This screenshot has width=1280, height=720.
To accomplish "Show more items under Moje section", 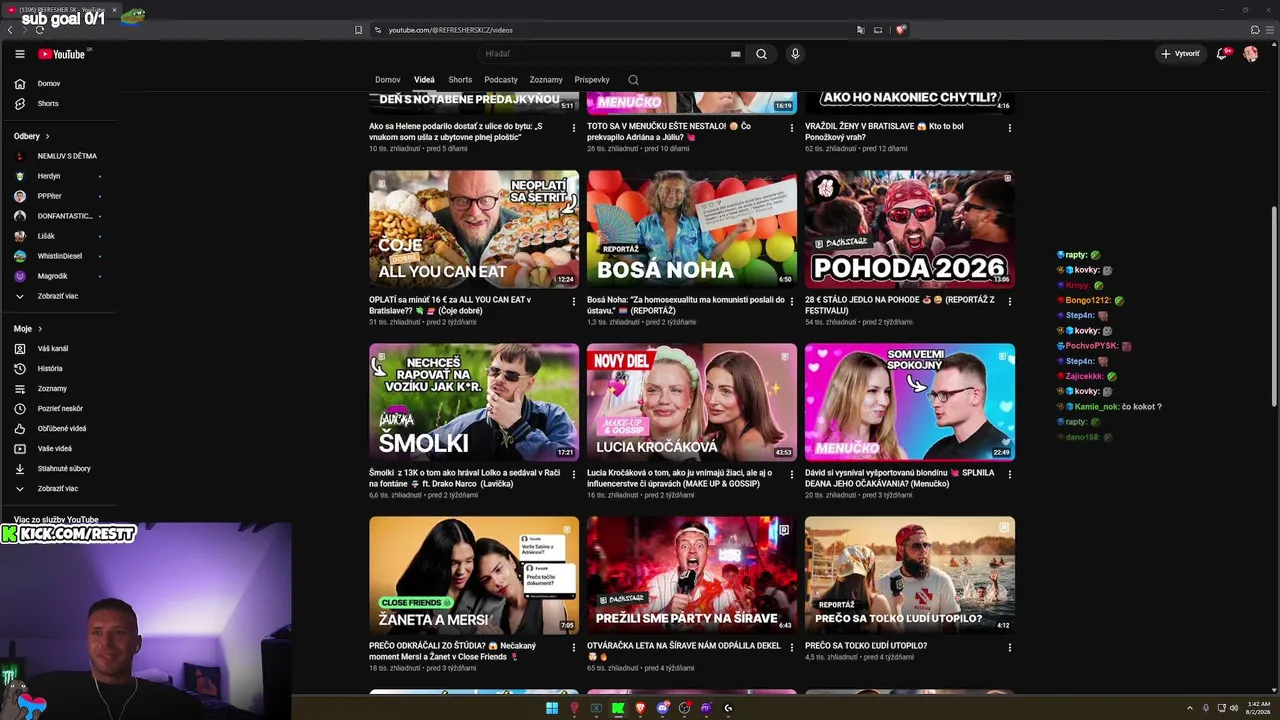I will tap(60, 489).
